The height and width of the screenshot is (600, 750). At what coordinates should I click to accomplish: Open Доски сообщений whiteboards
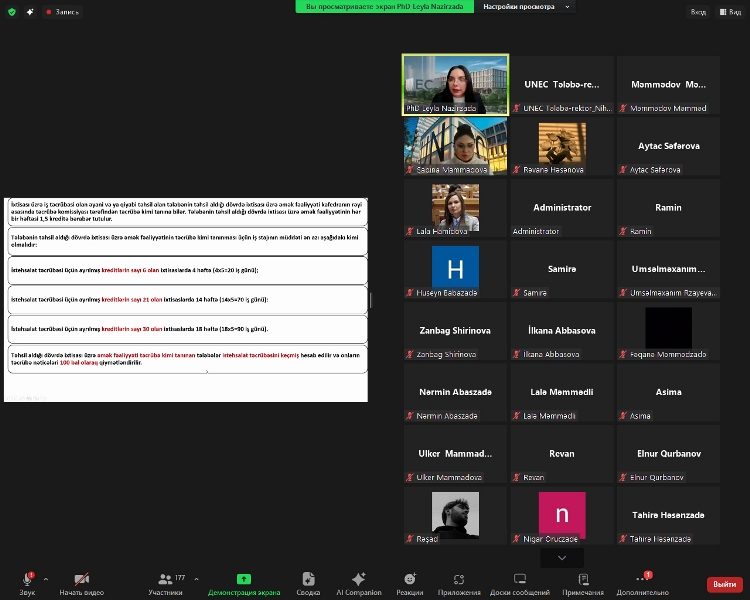519,581
